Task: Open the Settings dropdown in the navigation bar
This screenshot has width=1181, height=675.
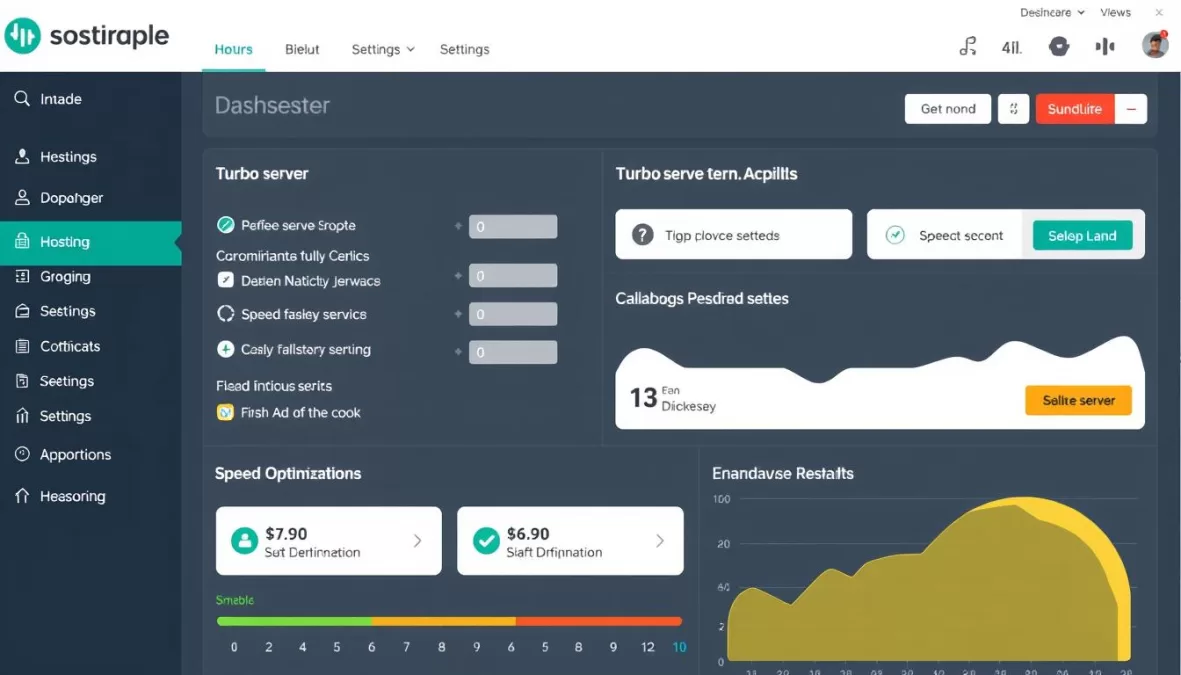Action: click(383, 48)
